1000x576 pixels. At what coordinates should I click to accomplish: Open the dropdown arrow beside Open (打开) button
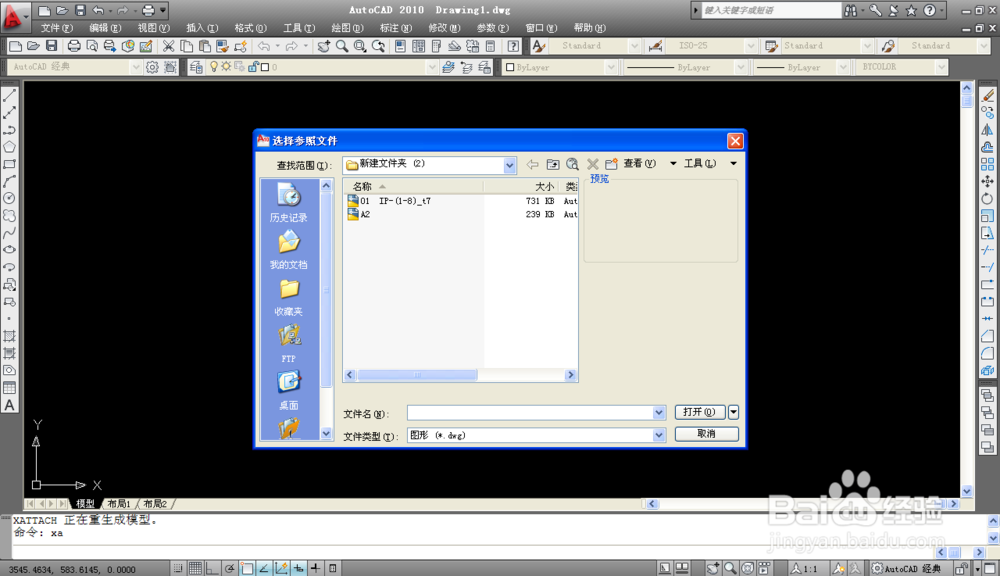tap(733, 412)
